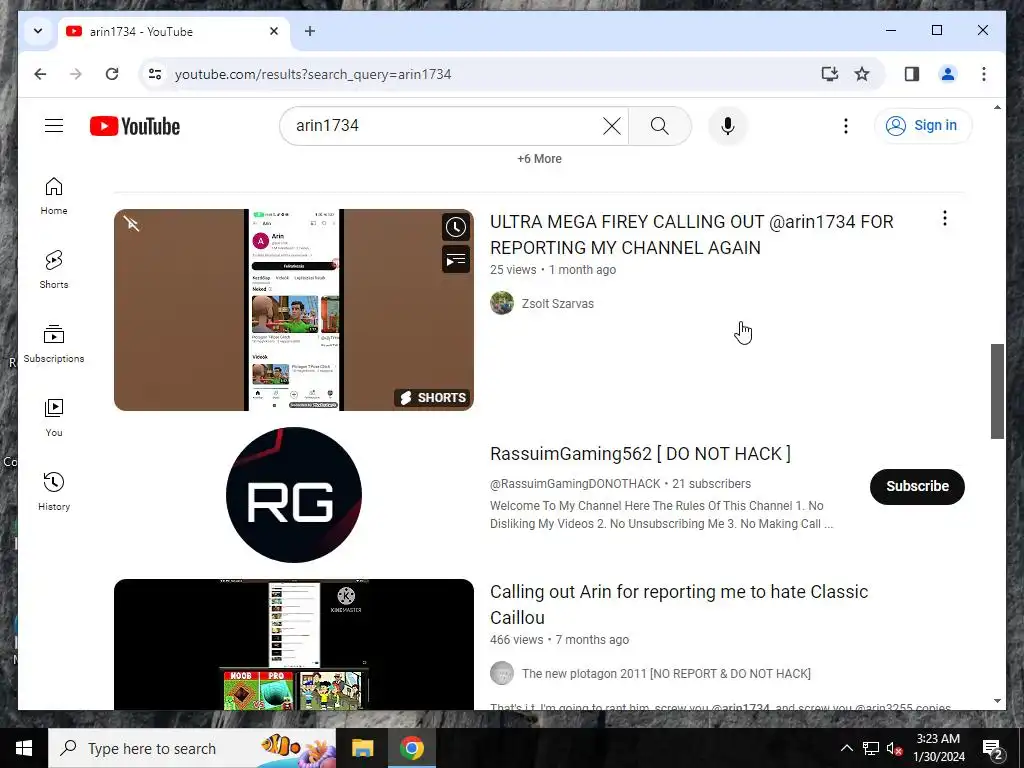Open volume icon in system tray

point(894,748)
